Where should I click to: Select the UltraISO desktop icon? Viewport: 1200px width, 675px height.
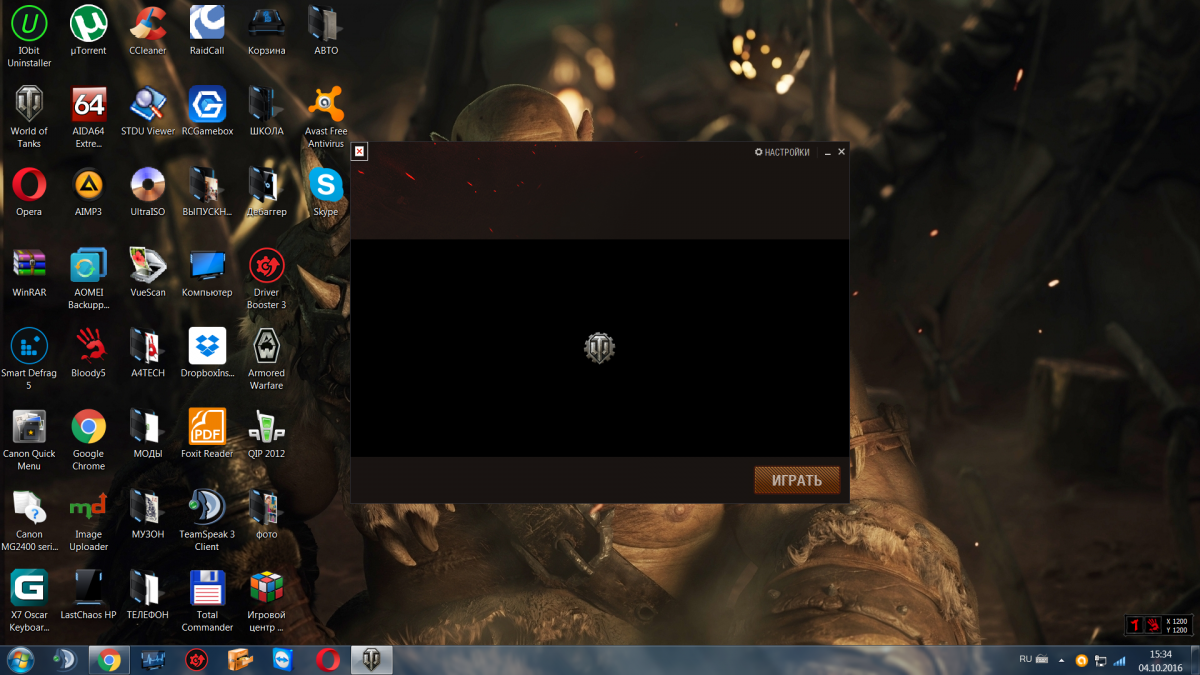[x=148, y=193]
